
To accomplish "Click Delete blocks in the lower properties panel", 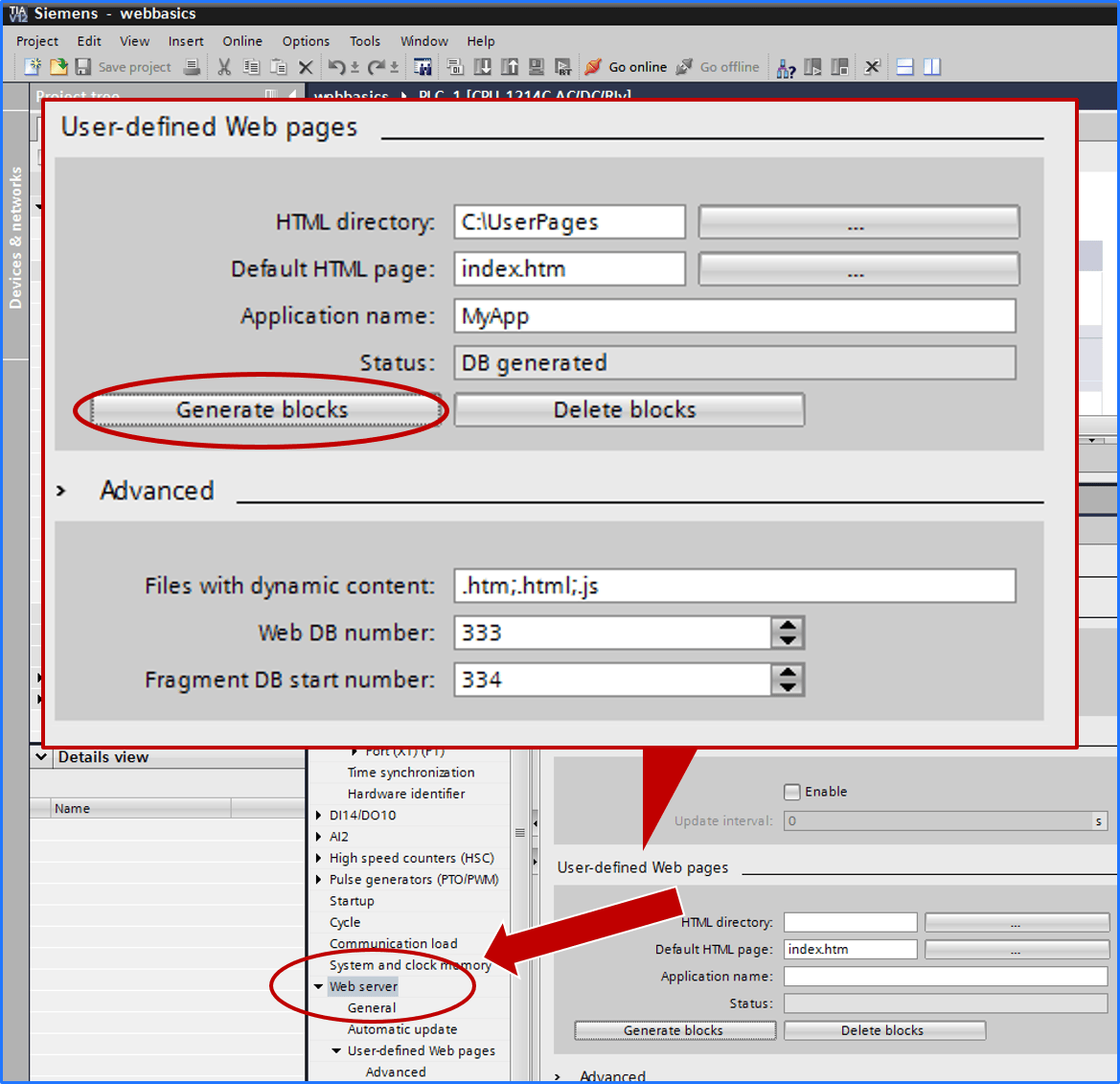I will 884,1030.
